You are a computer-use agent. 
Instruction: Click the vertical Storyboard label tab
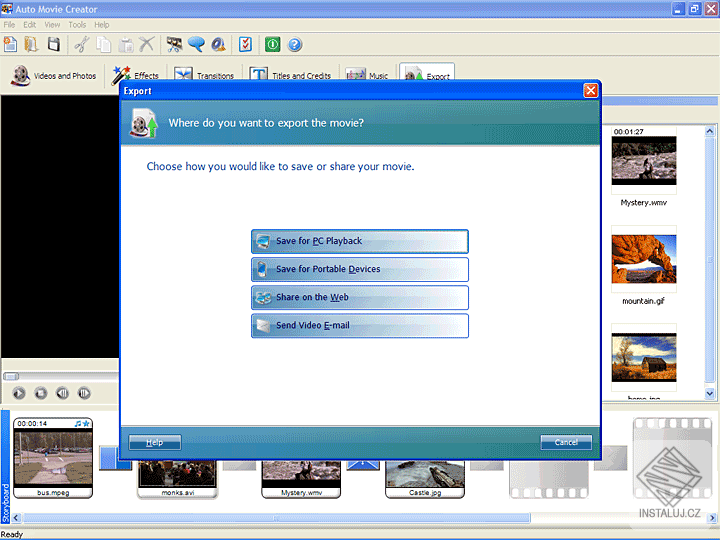pyautogui.click(x=6, y=466)
